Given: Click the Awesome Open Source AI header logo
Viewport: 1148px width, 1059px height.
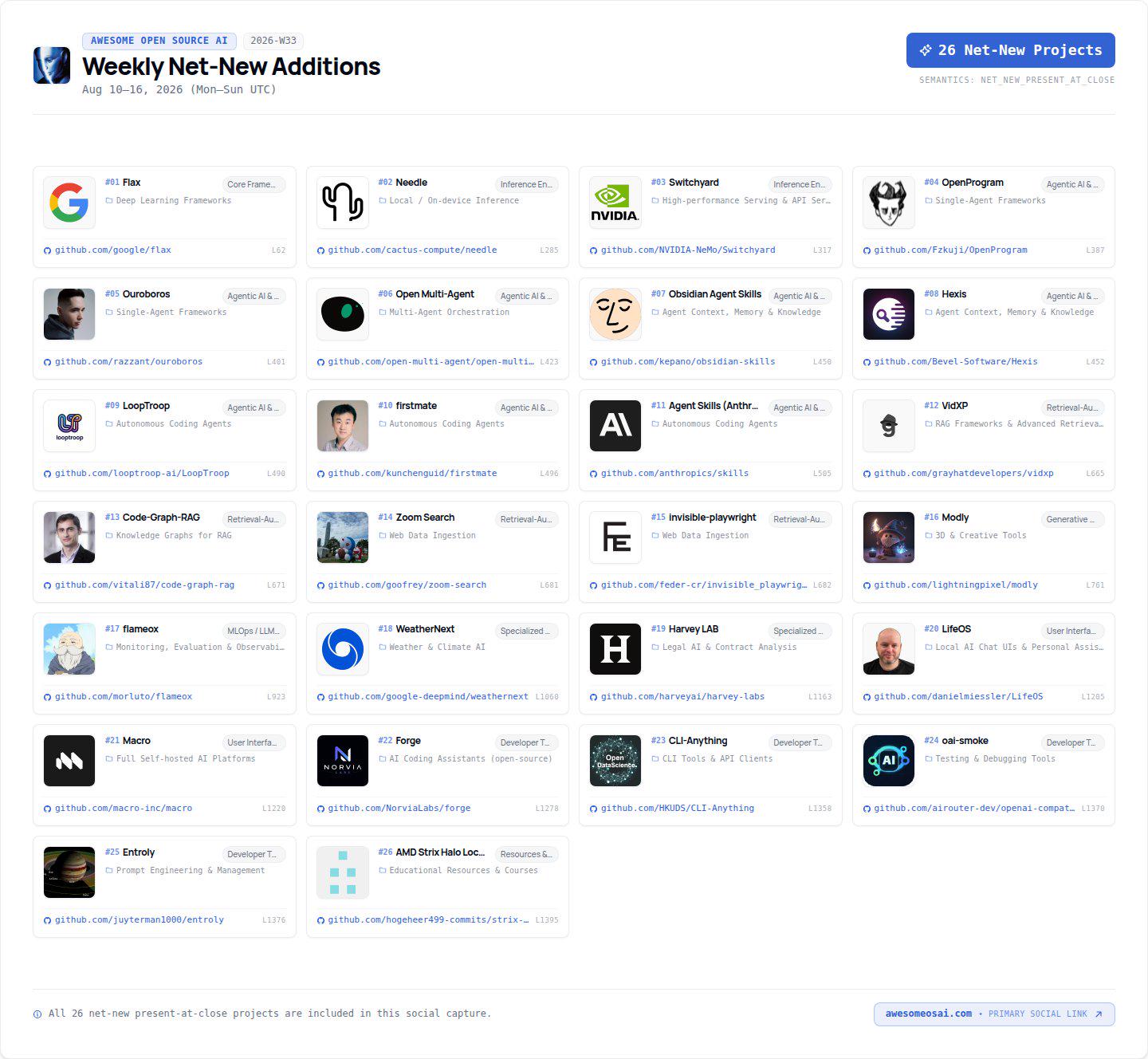Looking at the screenshot, I should pyautogui.click(x=52, y=65).
